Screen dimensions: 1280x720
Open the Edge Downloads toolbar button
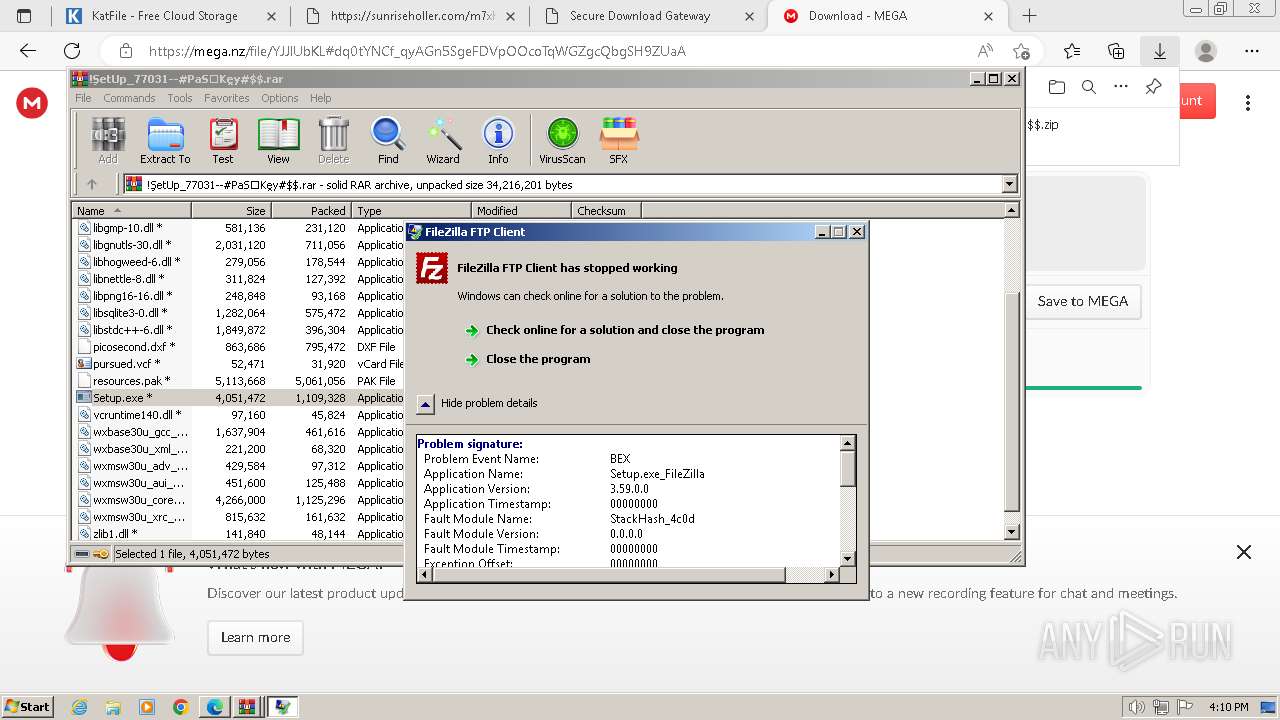[x=1160, y=51]
